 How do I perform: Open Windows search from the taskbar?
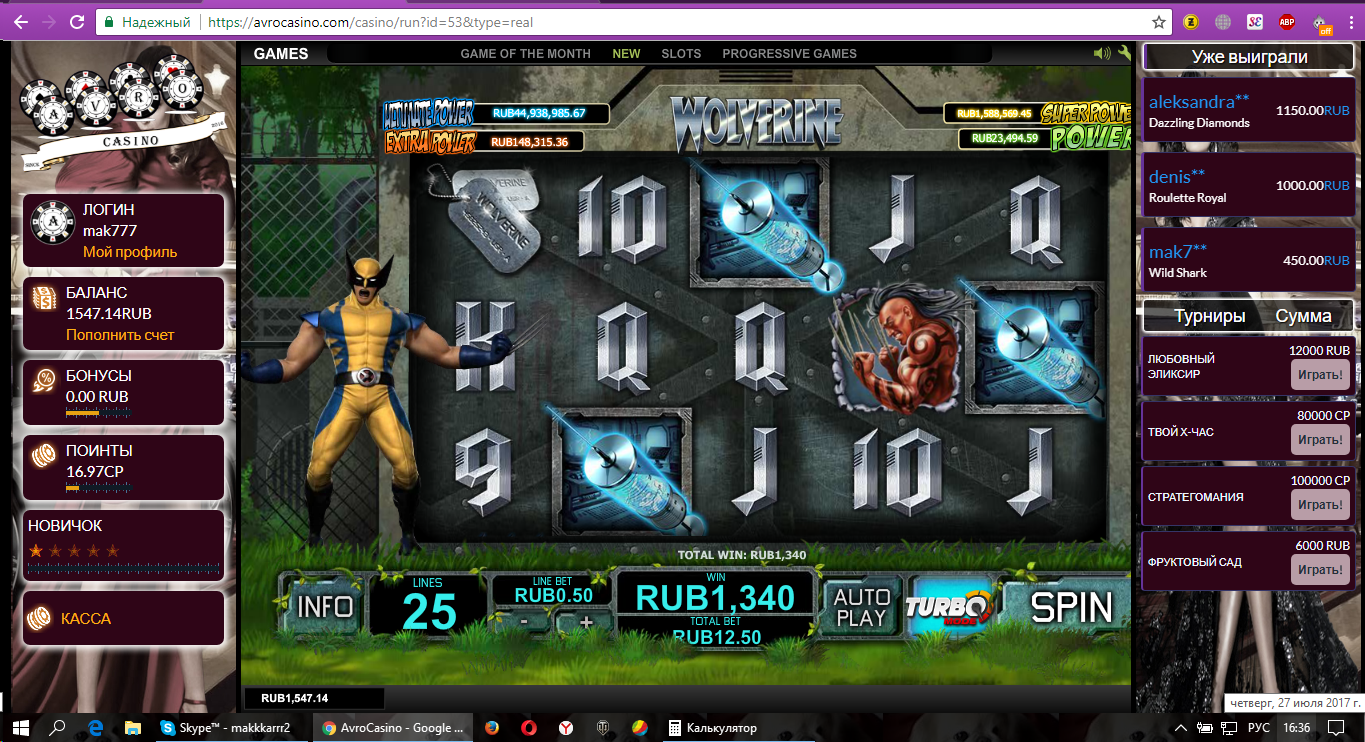58,727
